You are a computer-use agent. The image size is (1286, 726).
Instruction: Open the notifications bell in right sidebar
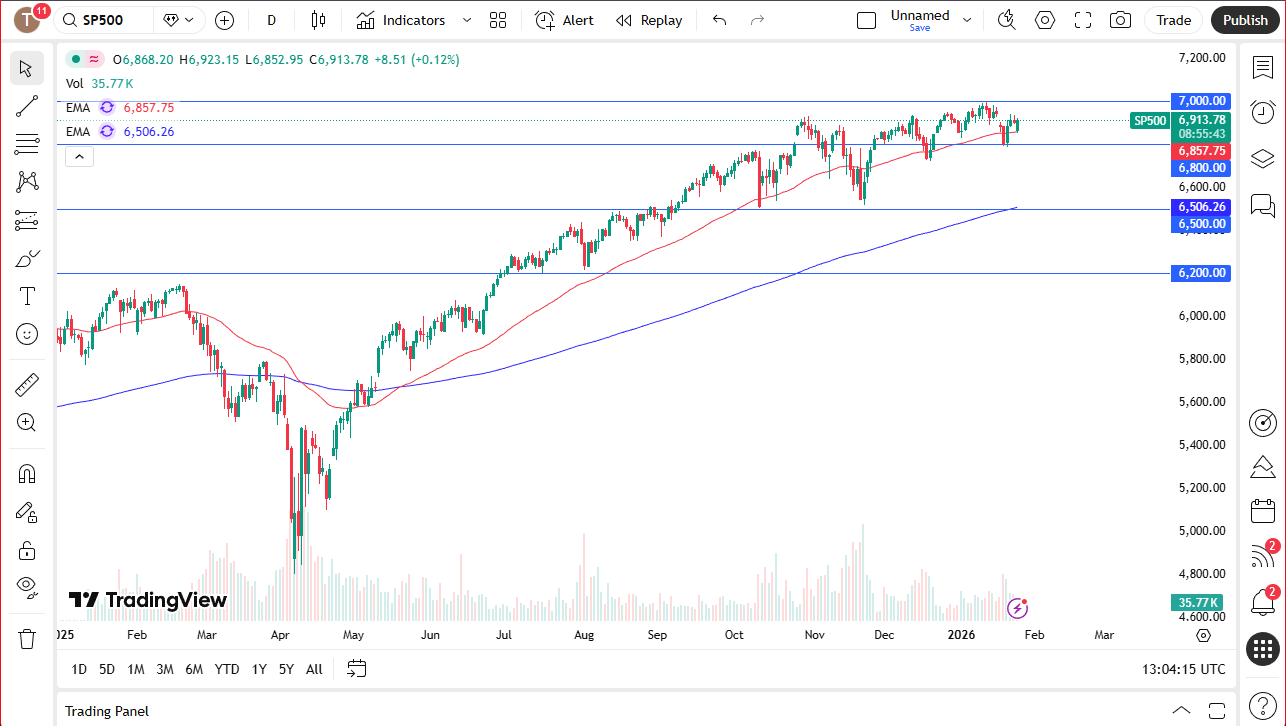point(1262,603)
